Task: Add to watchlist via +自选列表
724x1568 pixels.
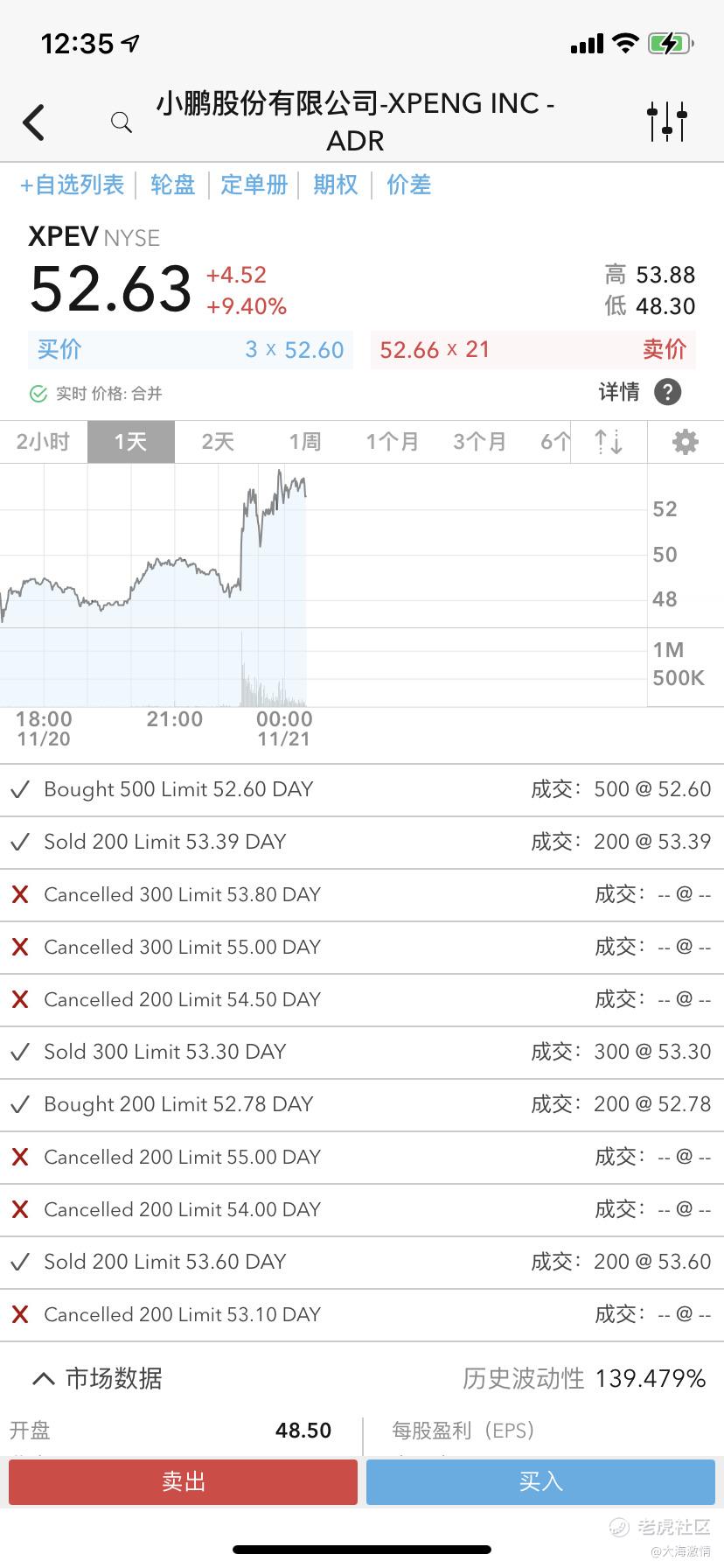Action: coord(73,185)
